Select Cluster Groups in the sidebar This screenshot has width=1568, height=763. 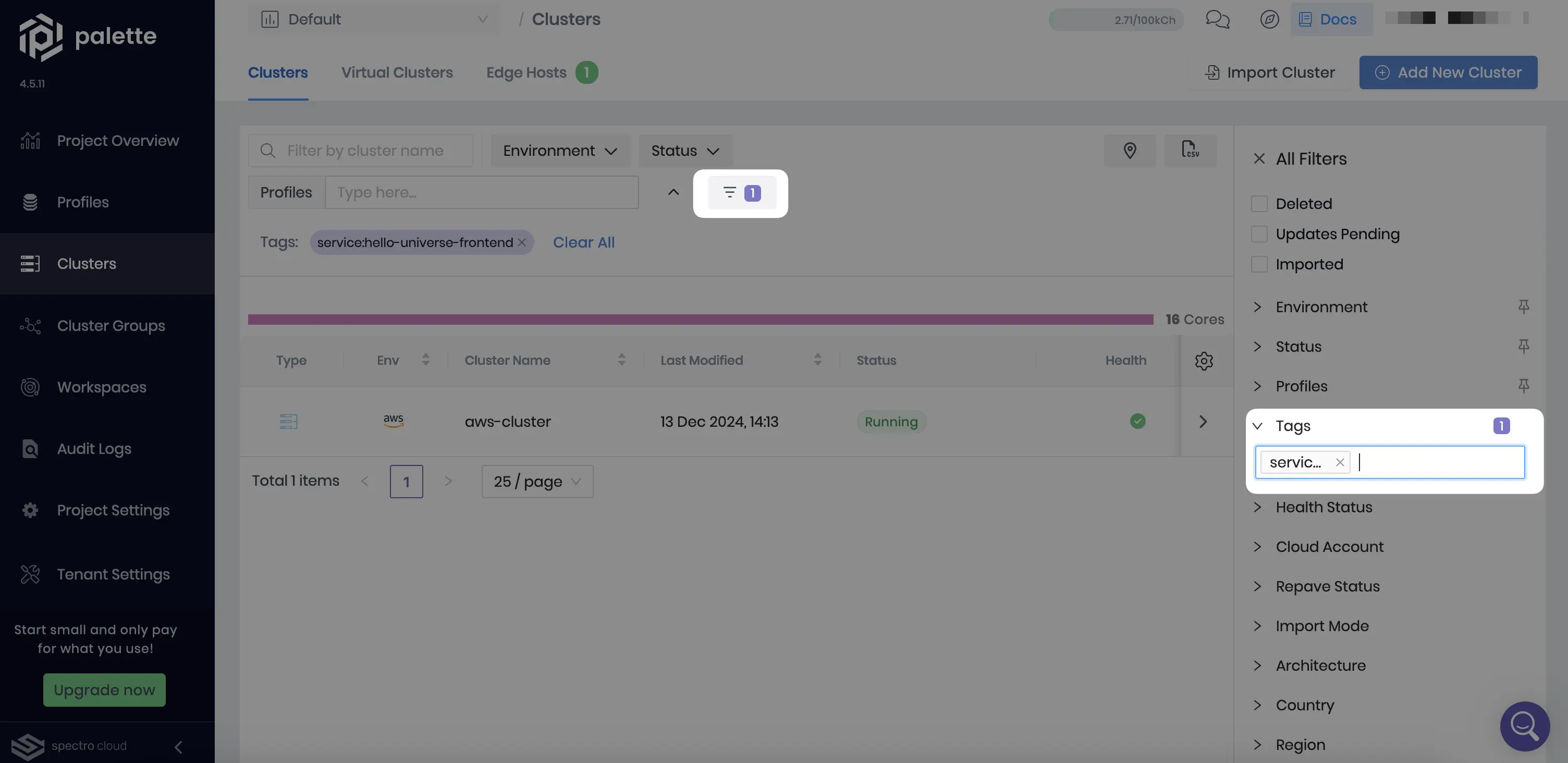pos(110,326)
